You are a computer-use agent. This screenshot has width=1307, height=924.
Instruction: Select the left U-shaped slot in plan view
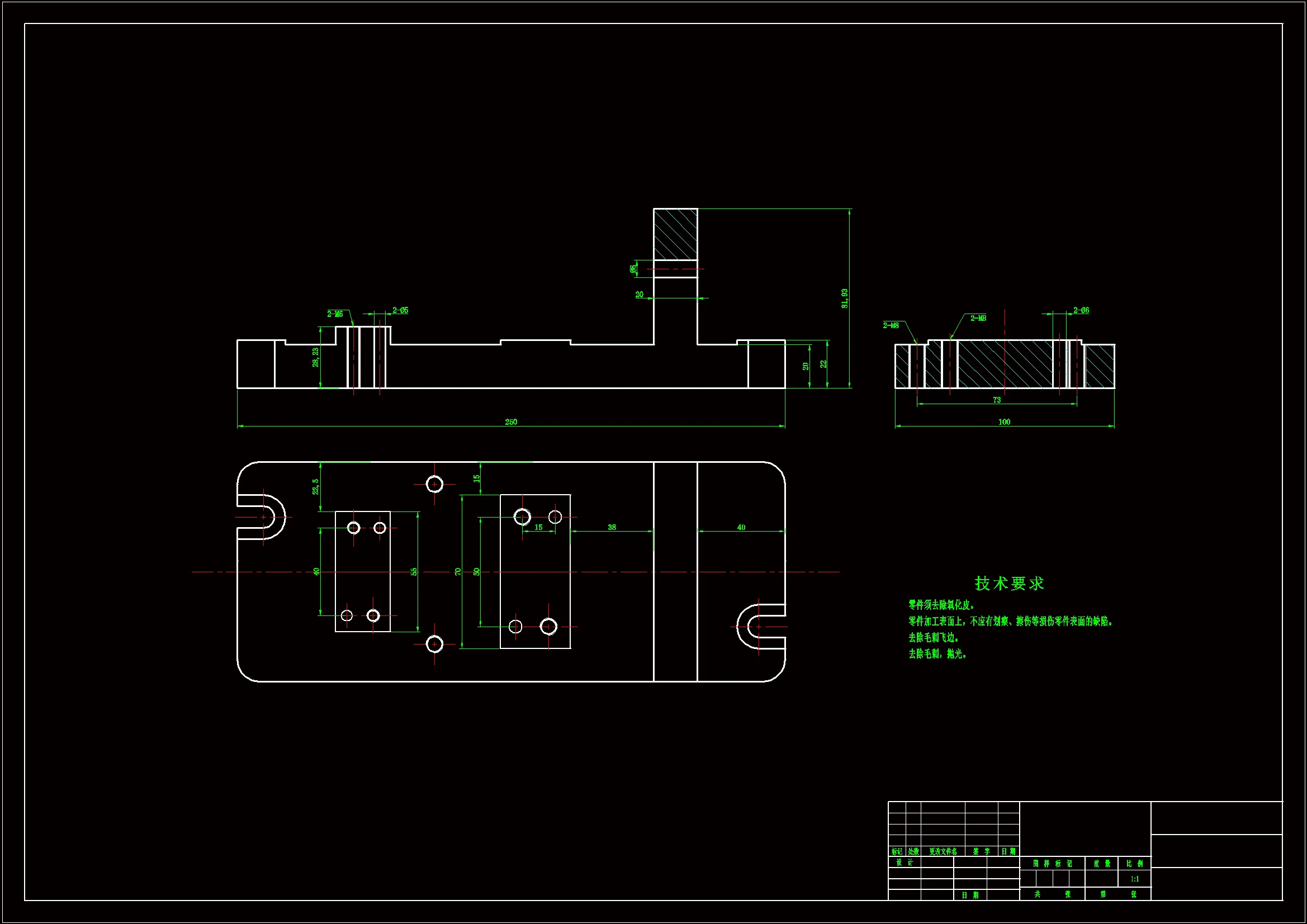point(263,517)
